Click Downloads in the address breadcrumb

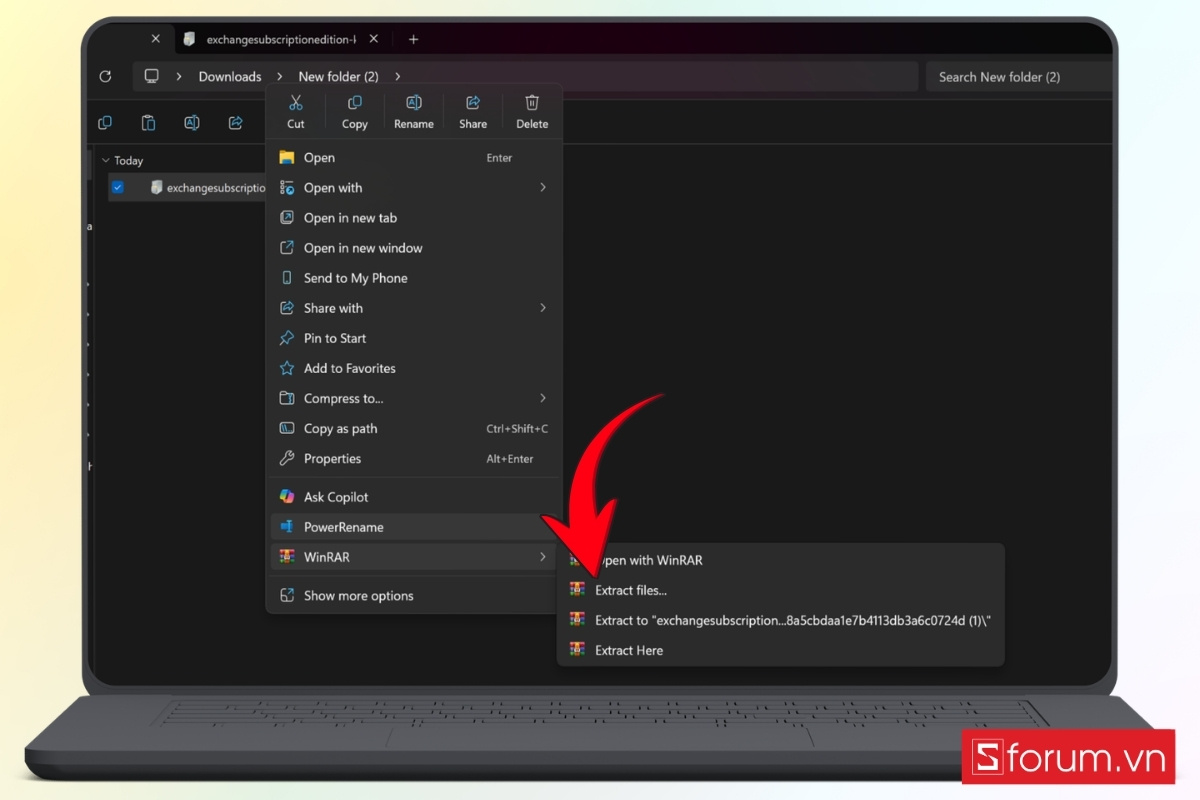[x=230, y=76]
